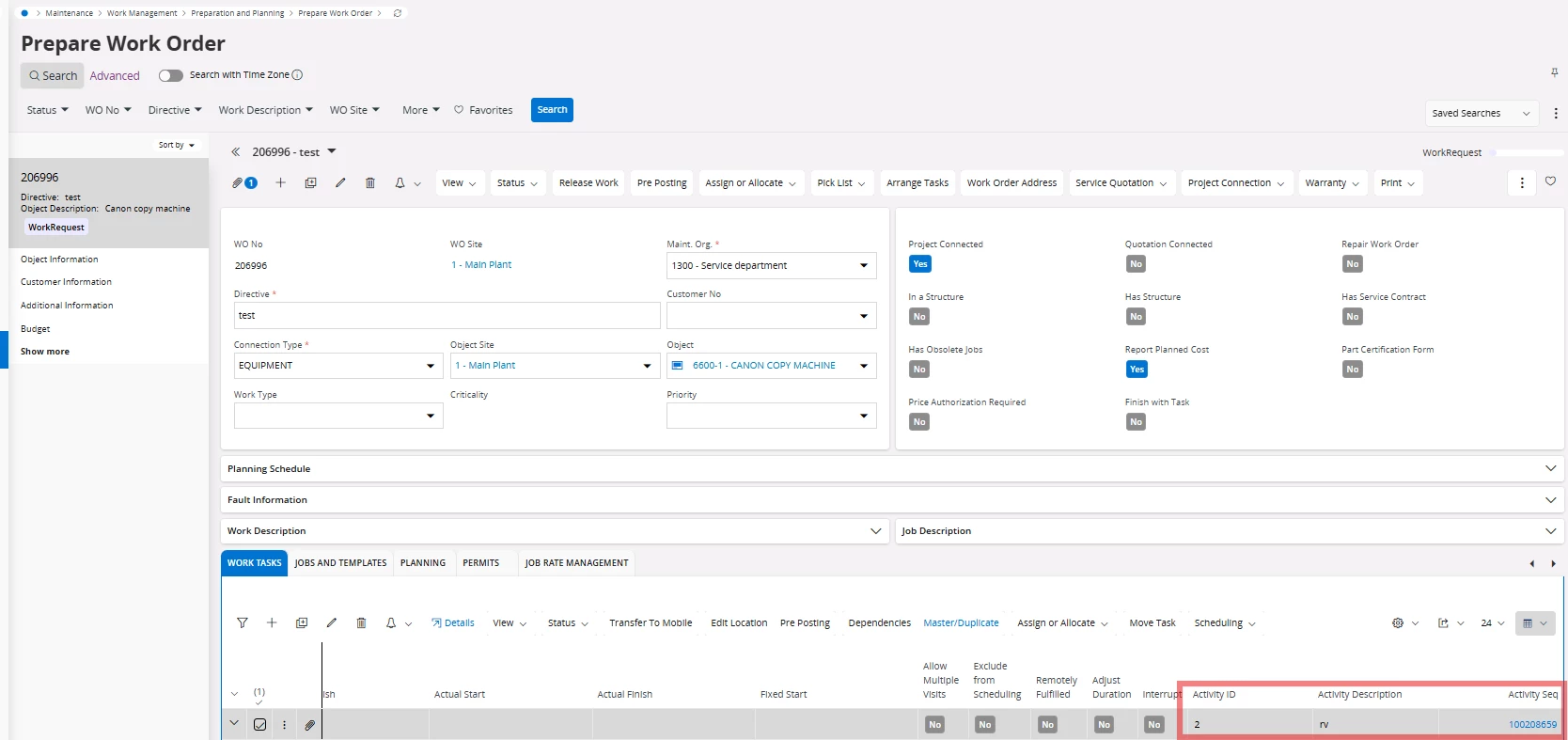
Task: Toggle Search with Time Zone switch
Action: [170, 75]
